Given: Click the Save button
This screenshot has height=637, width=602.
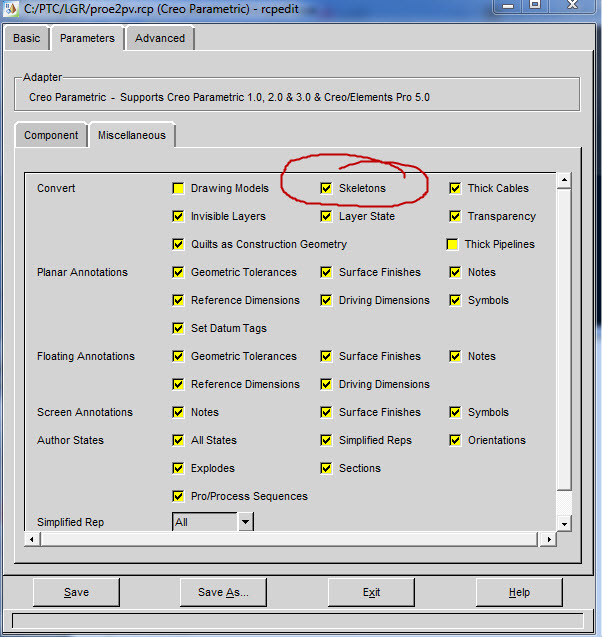Looking at the screenshot, I should pos(76,592).
